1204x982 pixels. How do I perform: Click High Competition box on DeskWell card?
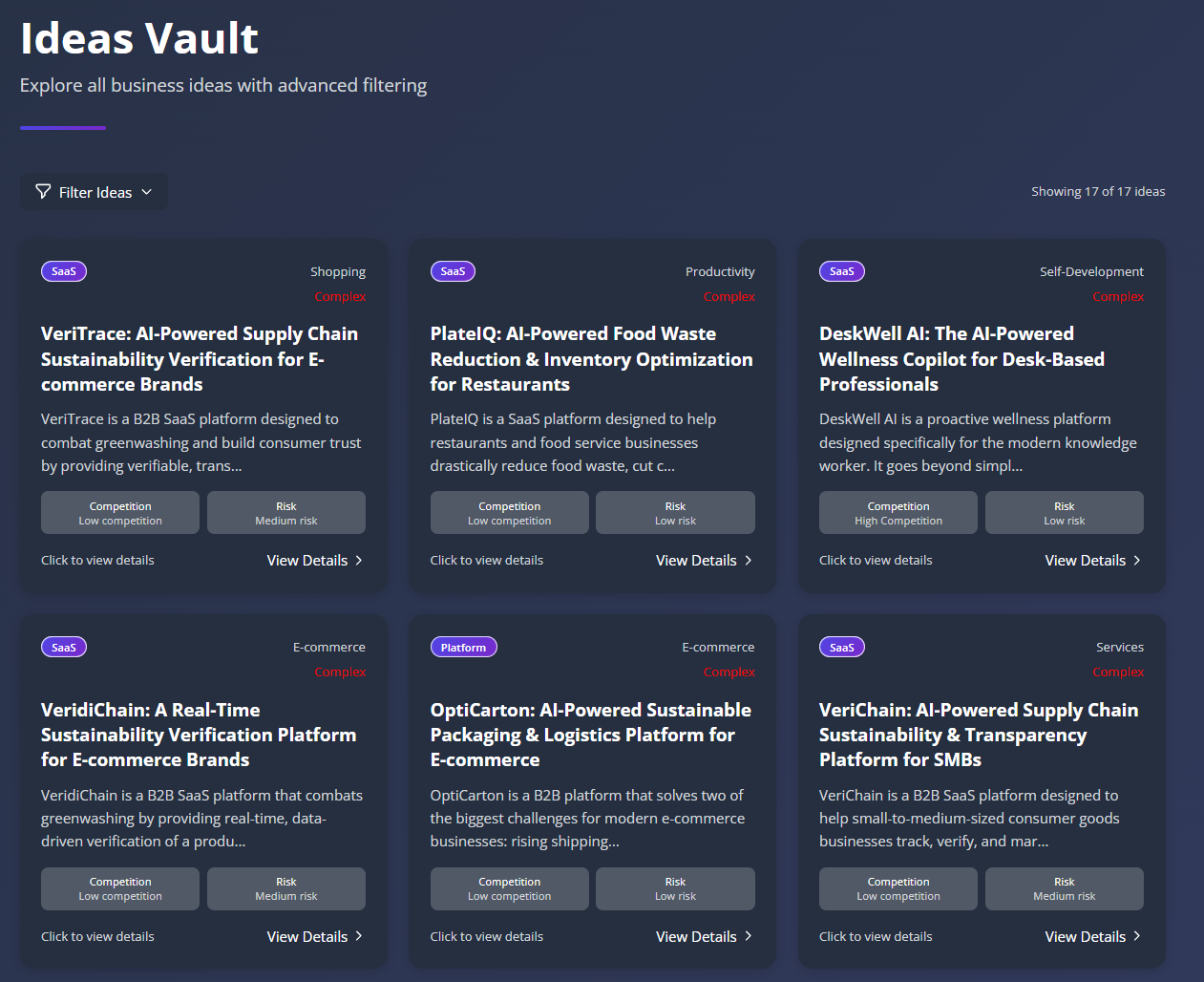(x=898, y=513)
